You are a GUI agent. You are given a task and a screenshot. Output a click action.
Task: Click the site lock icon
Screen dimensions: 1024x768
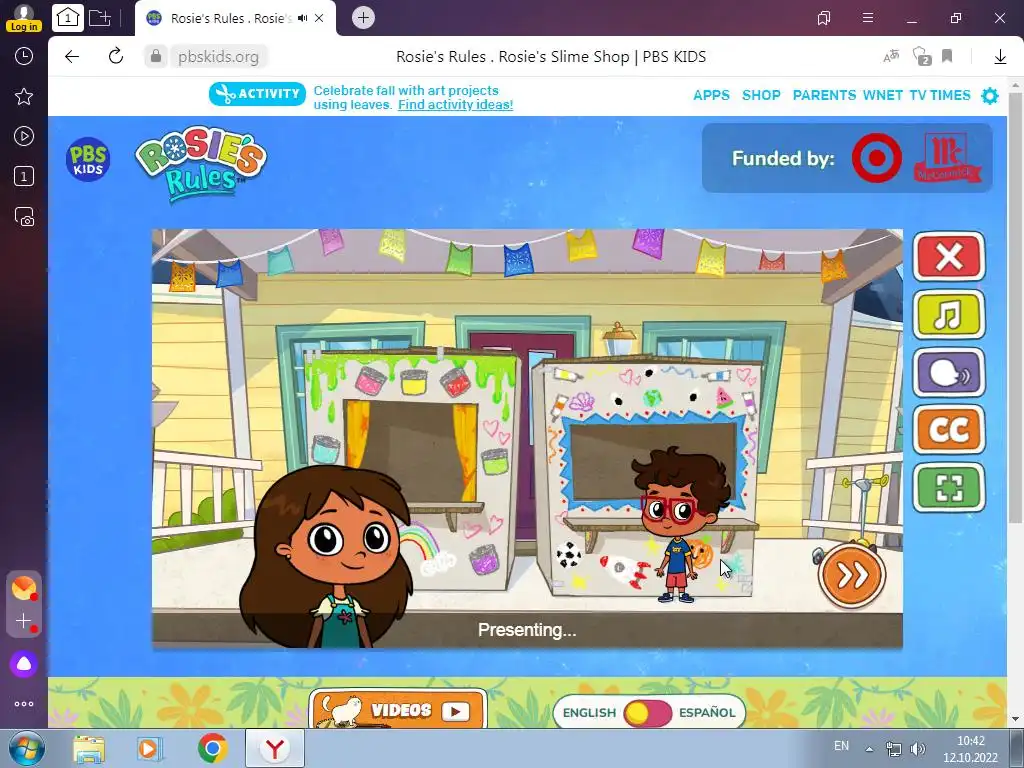[155, 57]
